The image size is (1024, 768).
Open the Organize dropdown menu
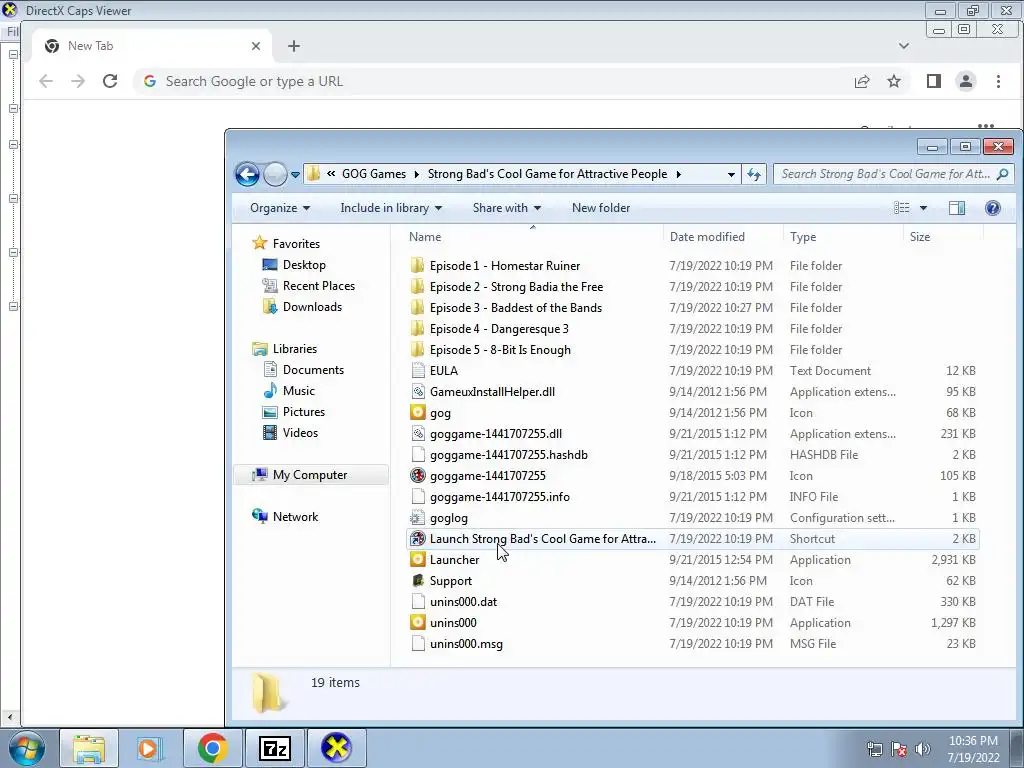pyautogui.click(x=280, y=208)
